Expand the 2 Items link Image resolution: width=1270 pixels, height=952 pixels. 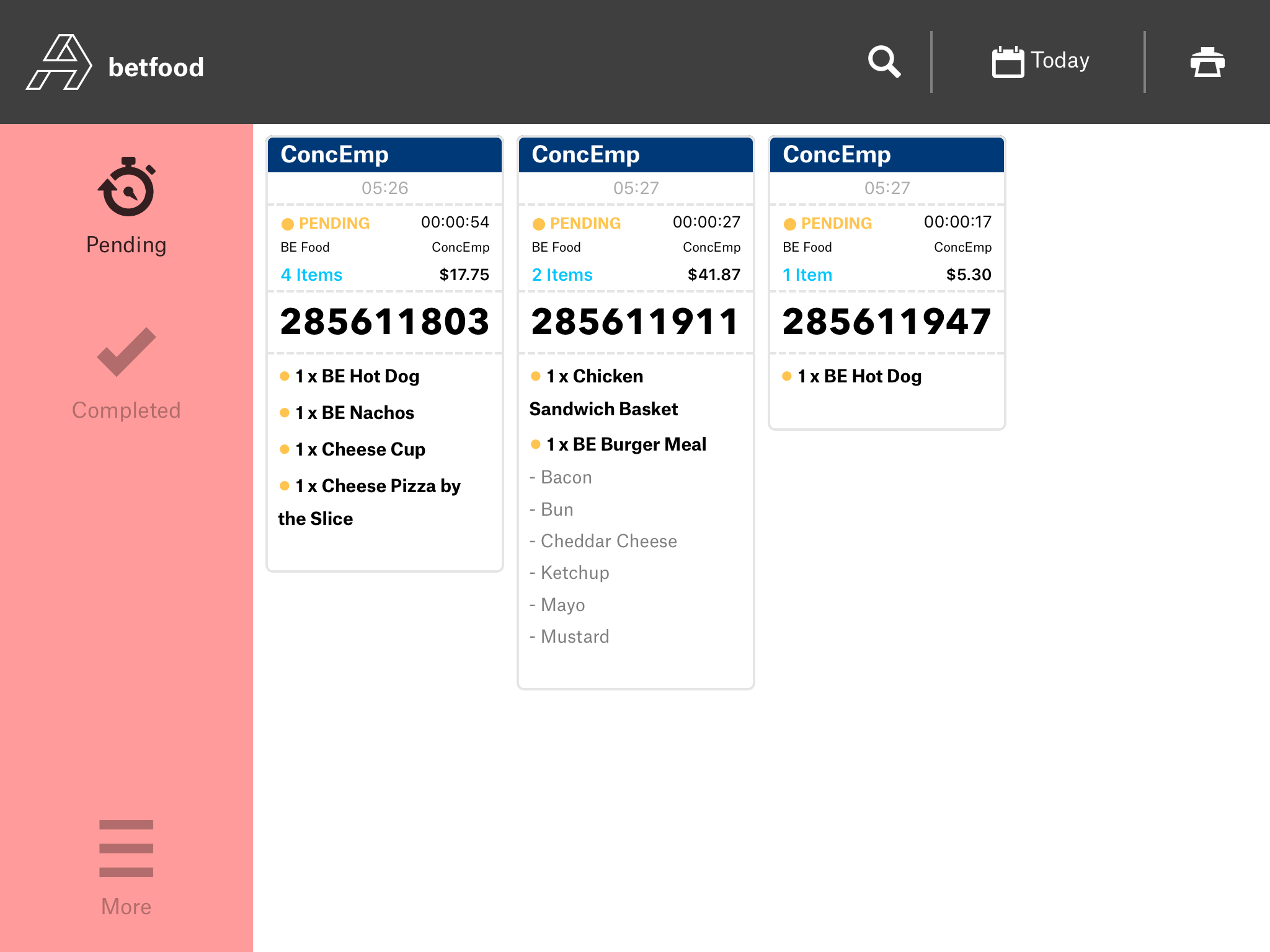(562, 275)
